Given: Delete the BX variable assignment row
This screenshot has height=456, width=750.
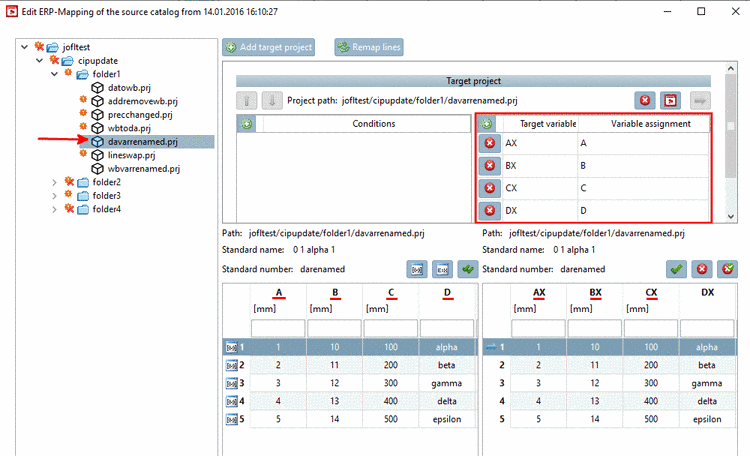Looking at the screenshot, I should pos(490,166).
